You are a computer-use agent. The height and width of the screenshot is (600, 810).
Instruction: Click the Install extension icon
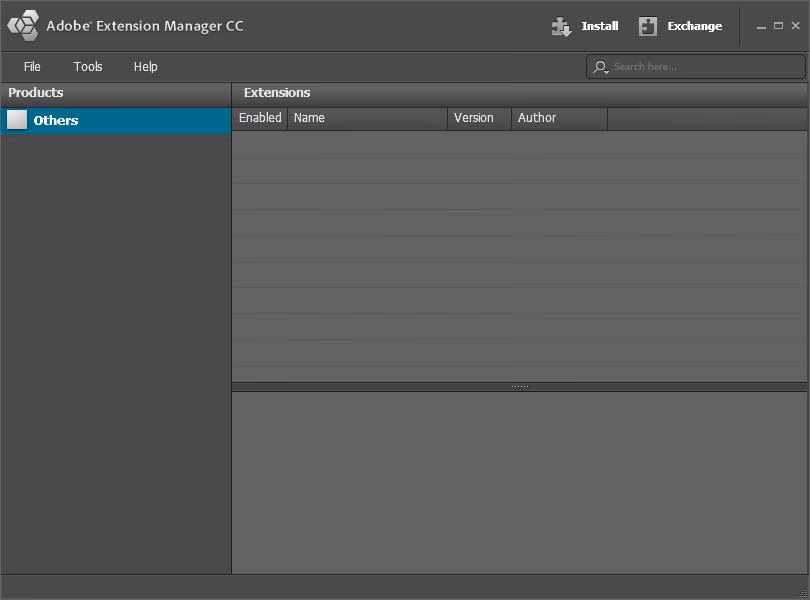[x=562, y=26]
